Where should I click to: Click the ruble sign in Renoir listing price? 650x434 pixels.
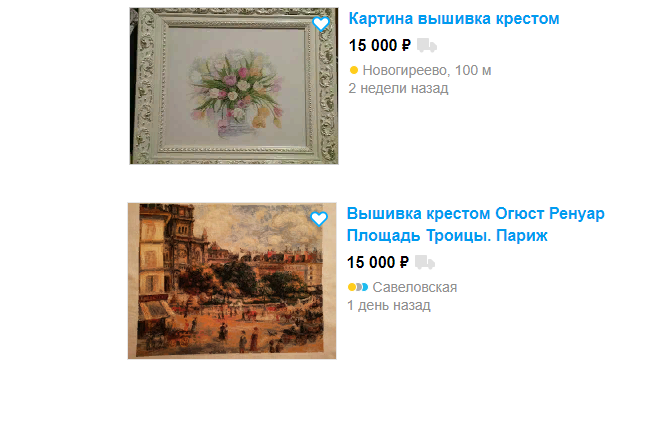[404, 262]
